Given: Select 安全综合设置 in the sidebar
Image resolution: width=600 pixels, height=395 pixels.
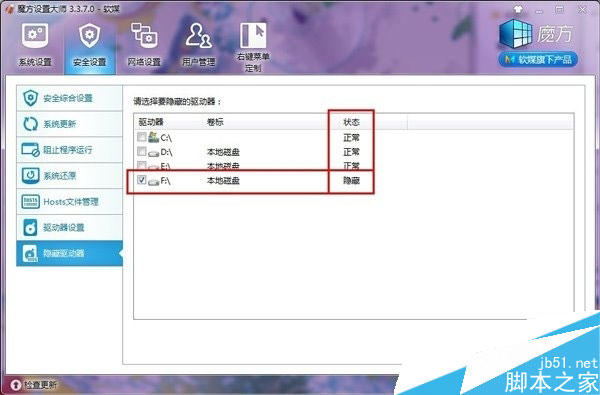Looking at the screenshot, I should (x=69, y=98).
